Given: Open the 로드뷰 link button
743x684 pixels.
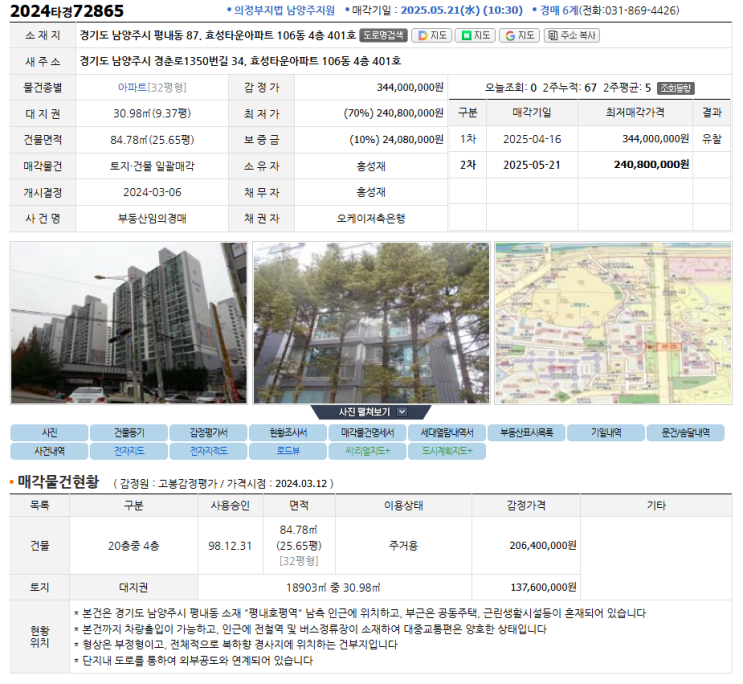Looking at the screenshot, I should tap(288, 451).
